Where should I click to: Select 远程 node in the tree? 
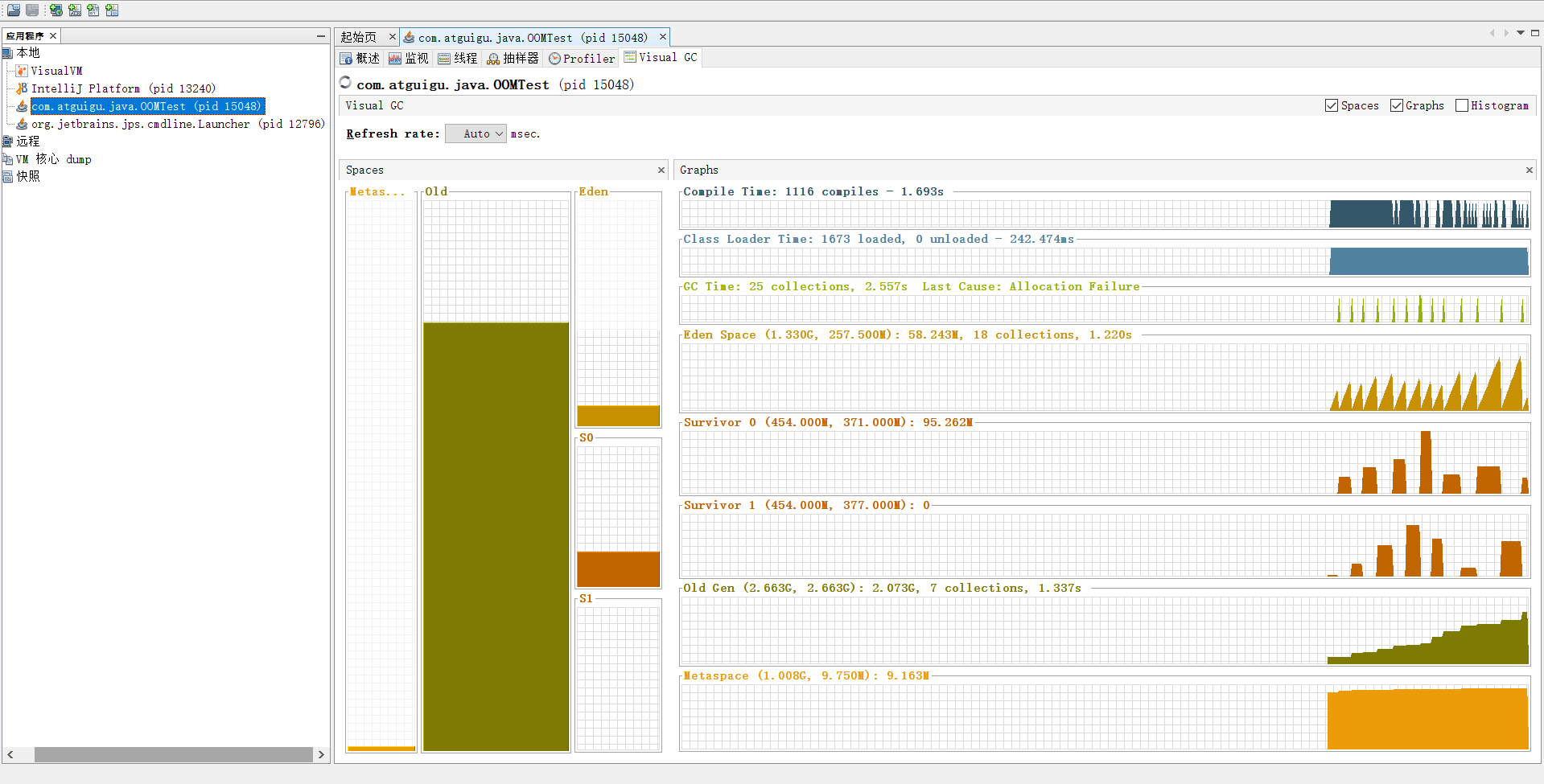[28, 142]
